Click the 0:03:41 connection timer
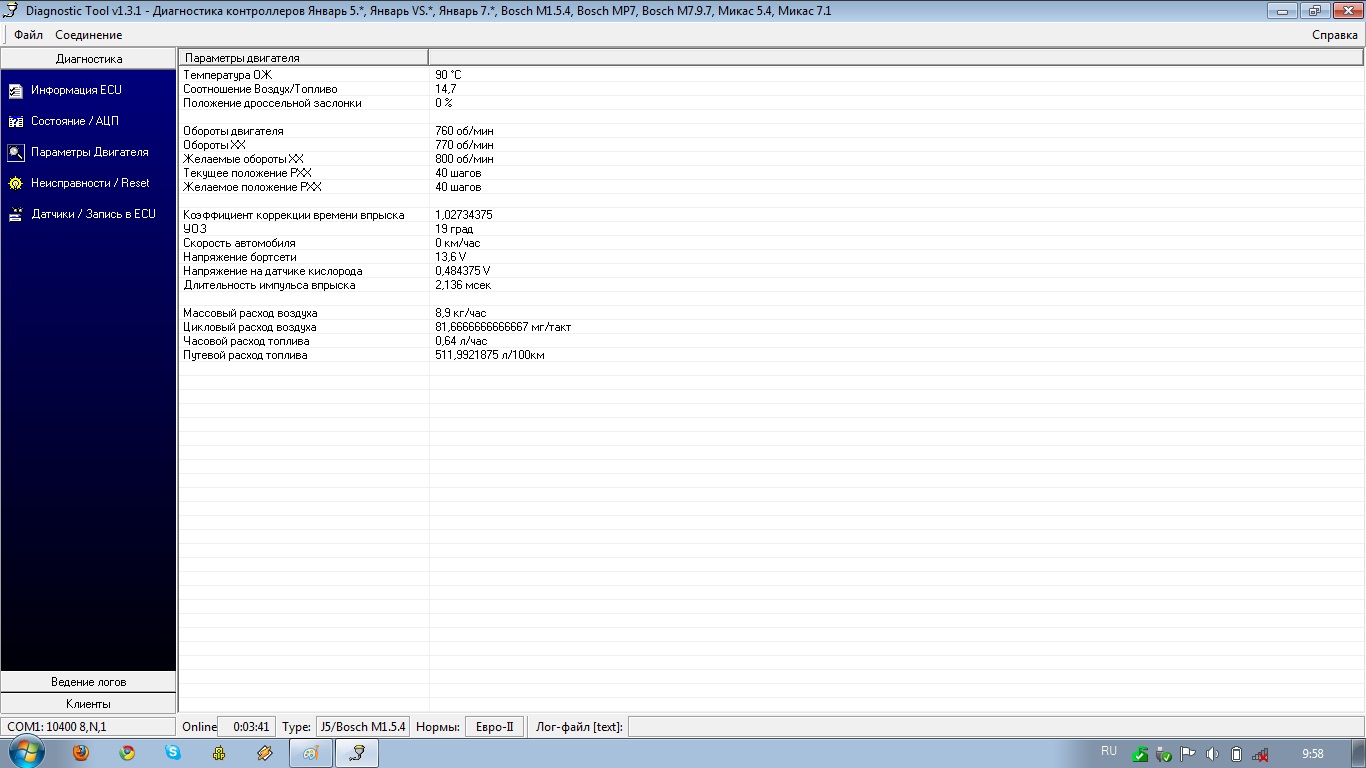This screenshot has height=768, width=1366. (245, 727)
